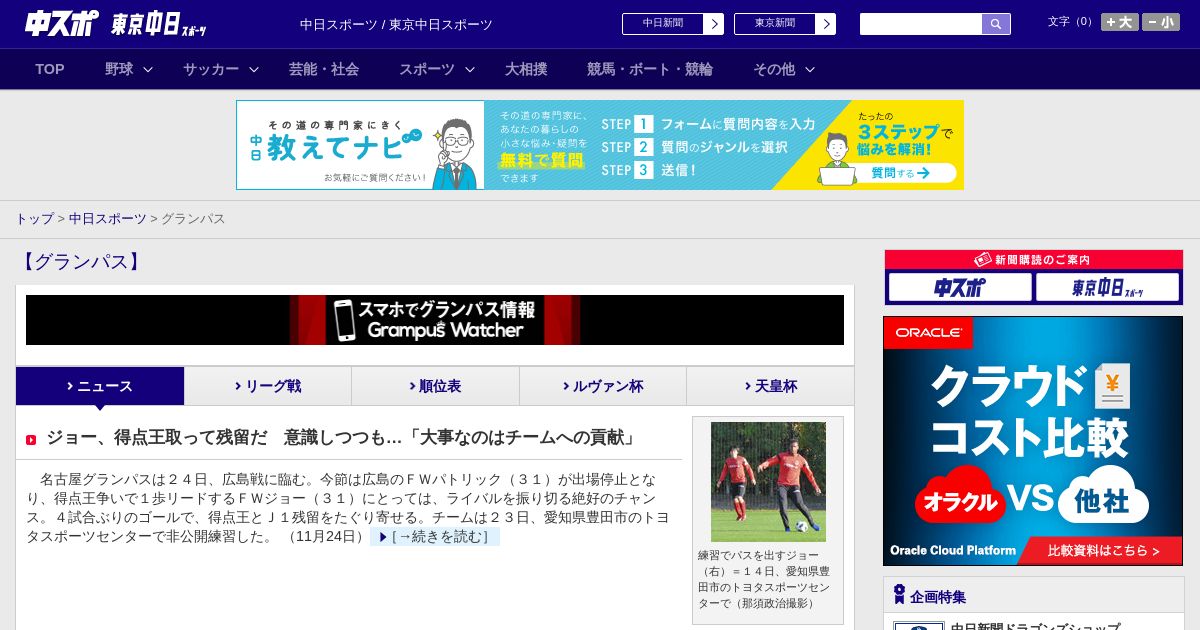Click the header search text field
The width and height of the screenshot is (1200, 630).
[x=920, y=24]
